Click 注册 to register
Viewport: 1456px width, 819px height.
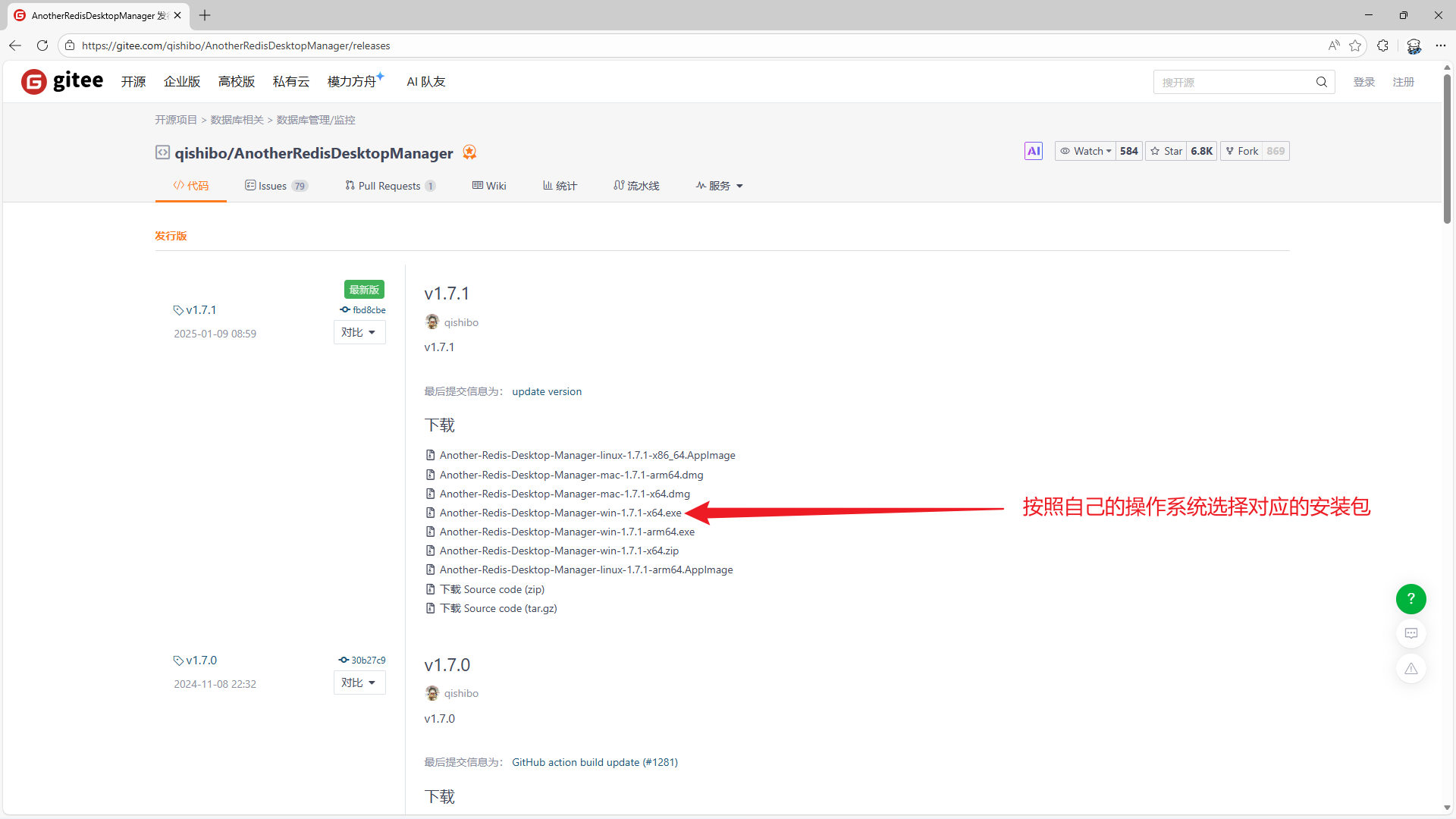pos(1404,82)
